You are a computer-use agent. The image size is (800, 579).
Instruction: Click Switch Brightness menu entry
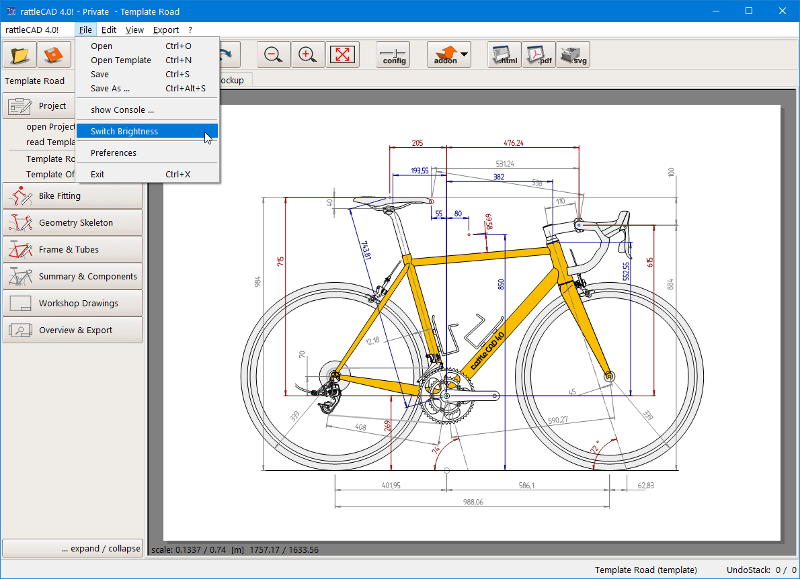[147, 132]
